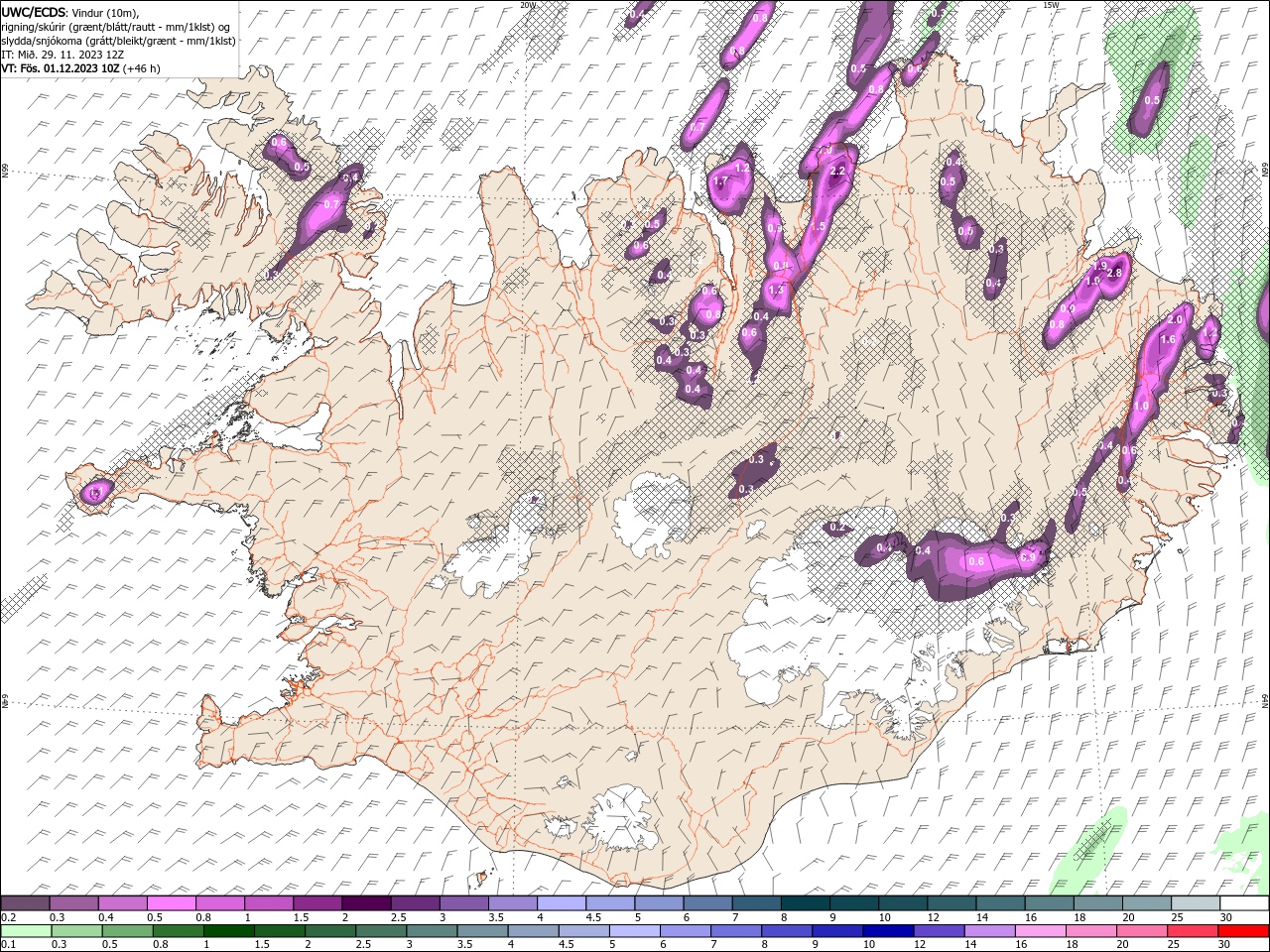The image size is (1270, 952).
Task: Click the 1.0 snowfall value in the east
Action: pos(1141,407)
